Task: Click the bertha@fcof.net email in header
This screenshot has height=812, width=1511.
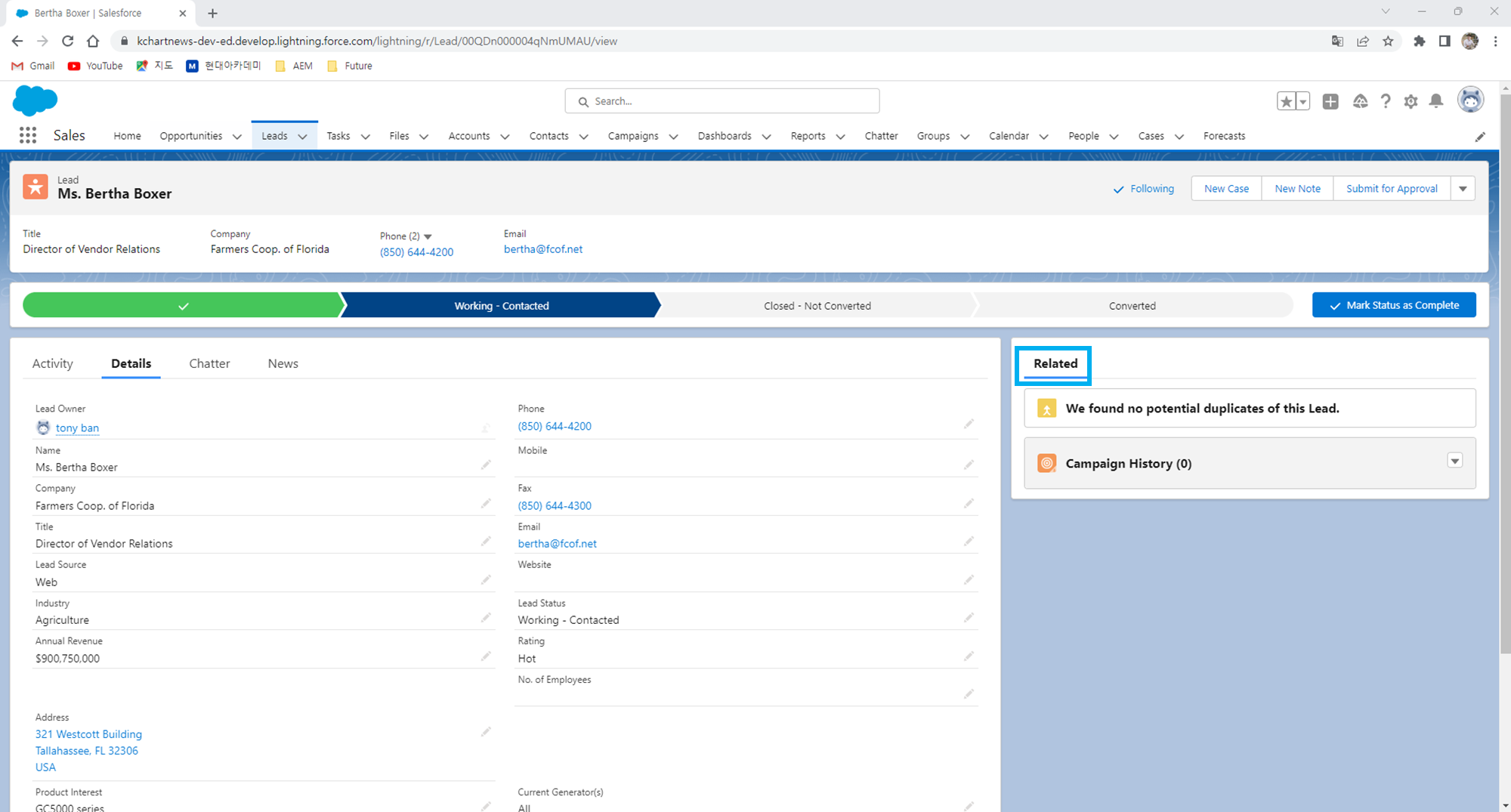Action: tap(543, 249)
